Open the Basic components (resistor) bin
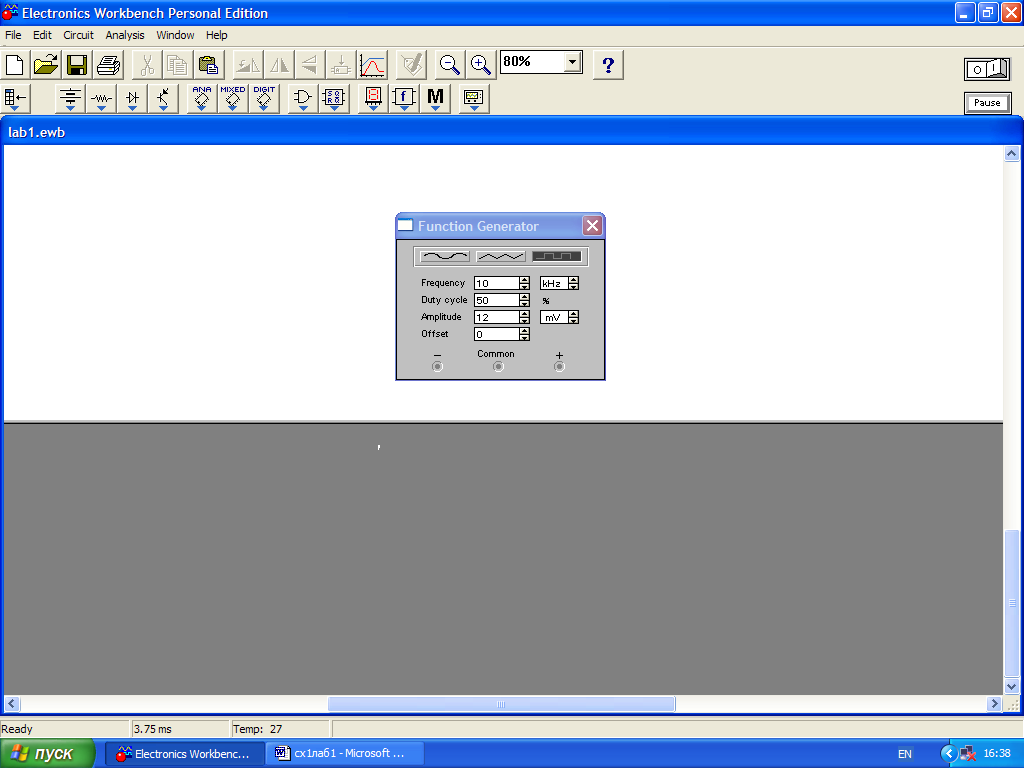 (x=101, y=99)
